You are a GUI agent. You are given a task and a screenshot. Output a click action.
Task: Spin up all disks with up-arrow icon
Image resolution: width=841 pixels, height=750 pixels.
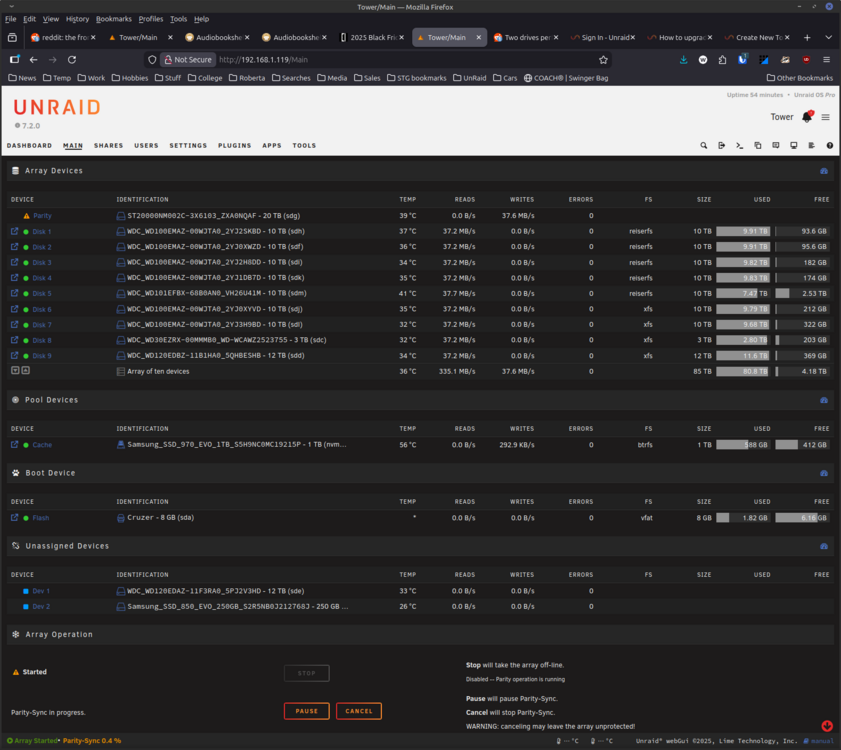[25, 370]
